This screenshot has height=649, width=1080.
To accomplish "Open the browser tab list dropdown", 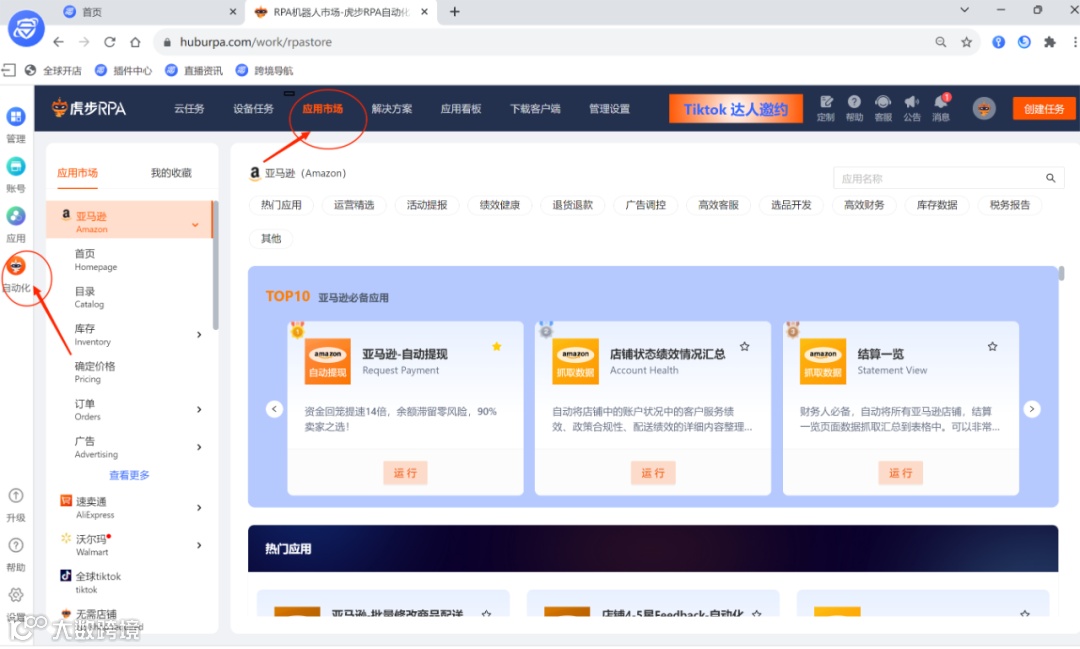I will [x=964, y=10].
